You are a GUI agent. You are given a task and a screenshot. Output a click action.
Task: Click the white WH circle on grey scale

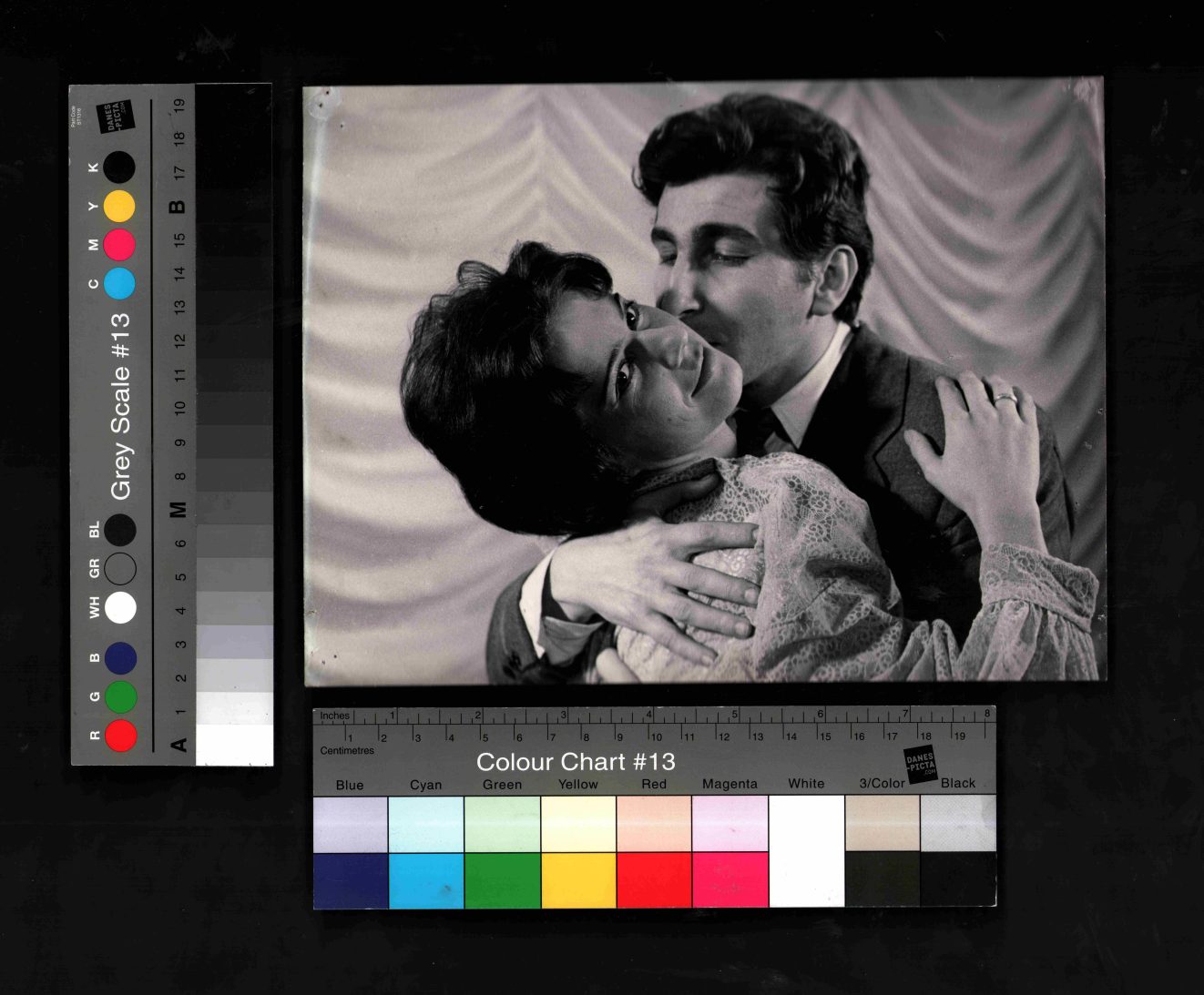click(120, 607)
